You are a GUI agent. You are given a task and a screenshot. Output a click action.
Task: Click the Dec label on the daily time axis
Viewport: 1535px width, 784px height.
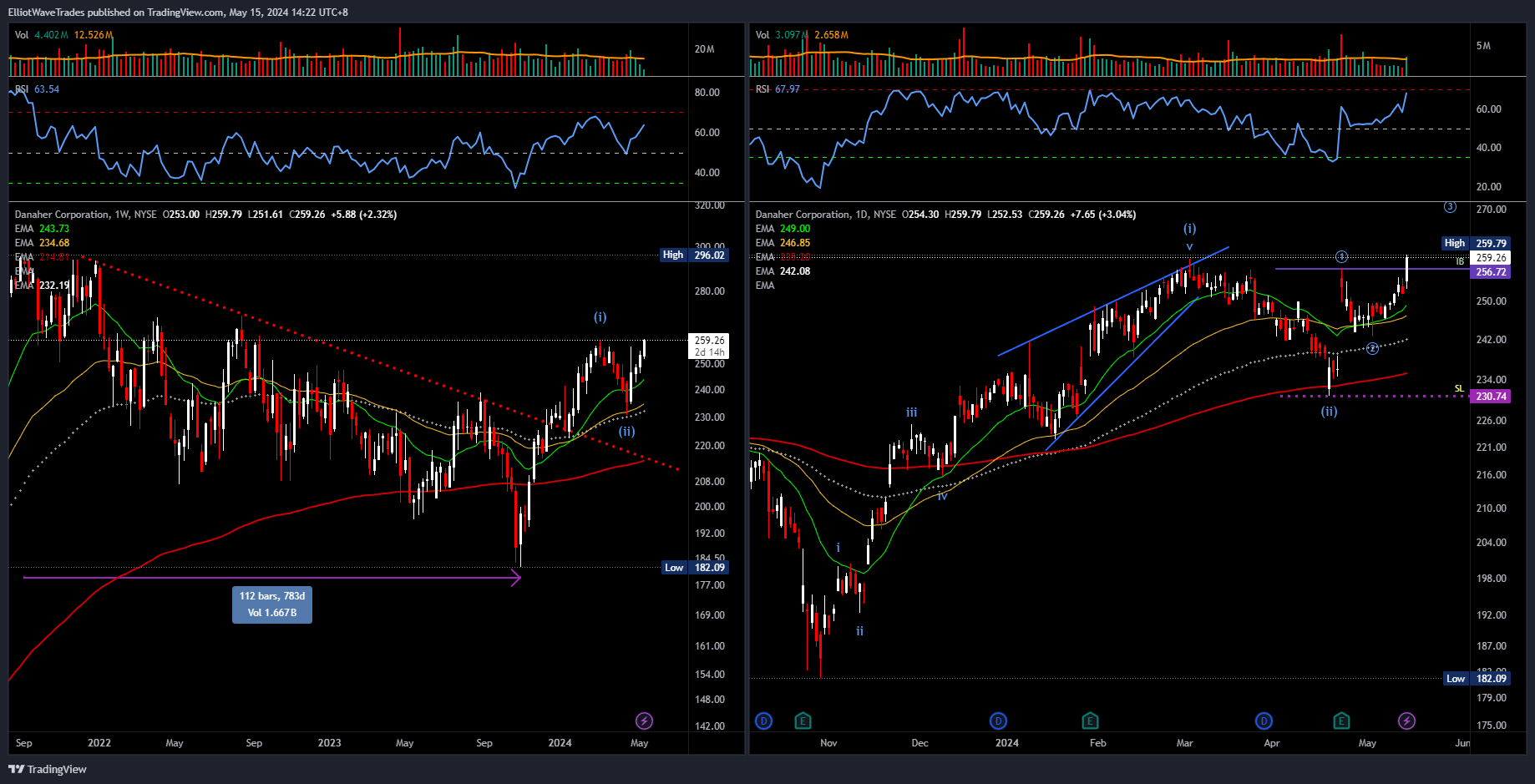point(919,743)
